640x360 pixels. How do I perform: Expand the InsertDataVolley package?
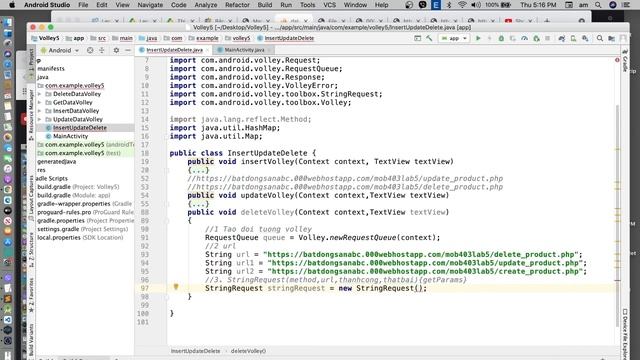[40, 111]
